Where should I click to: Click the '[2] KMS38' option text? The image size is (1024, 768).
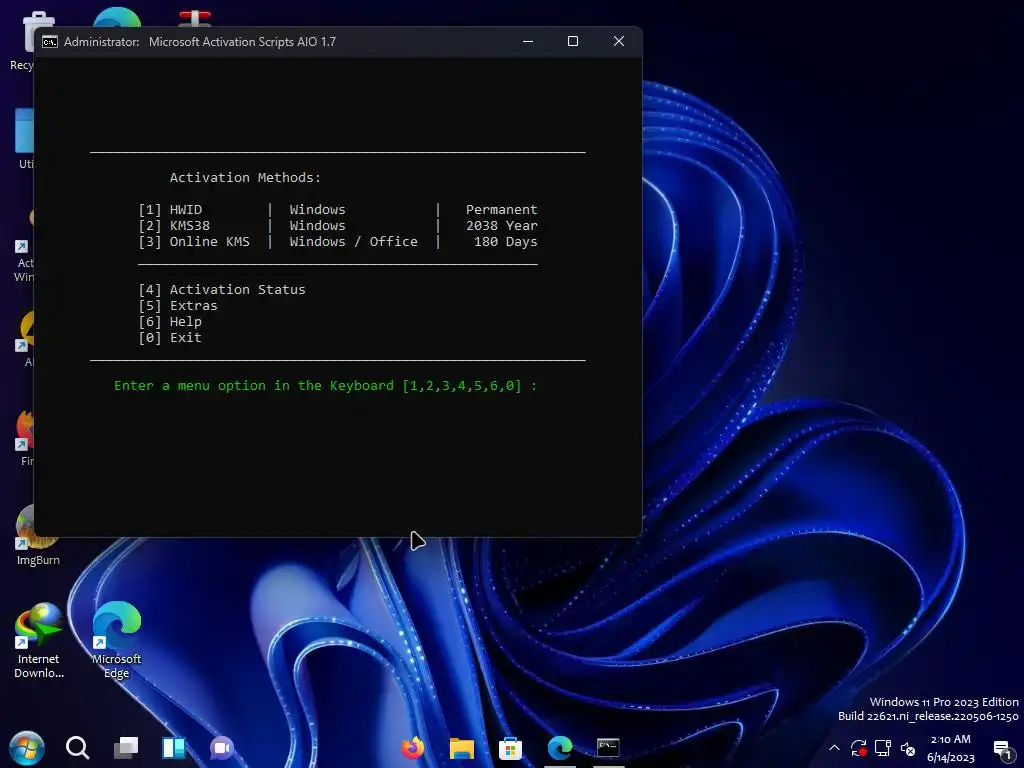pyautogui.click(x=174, y=225)
